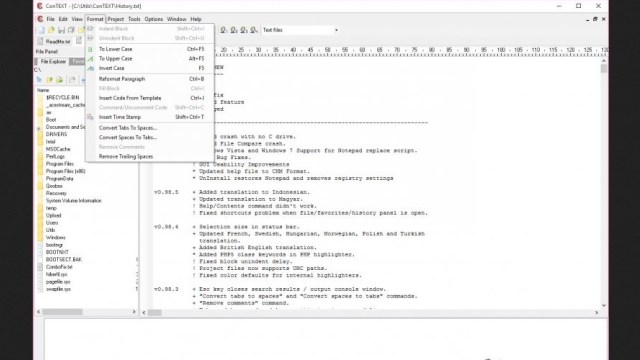
Task: Select the ComboFix.txt file
Action: click(x=59, y=267)
